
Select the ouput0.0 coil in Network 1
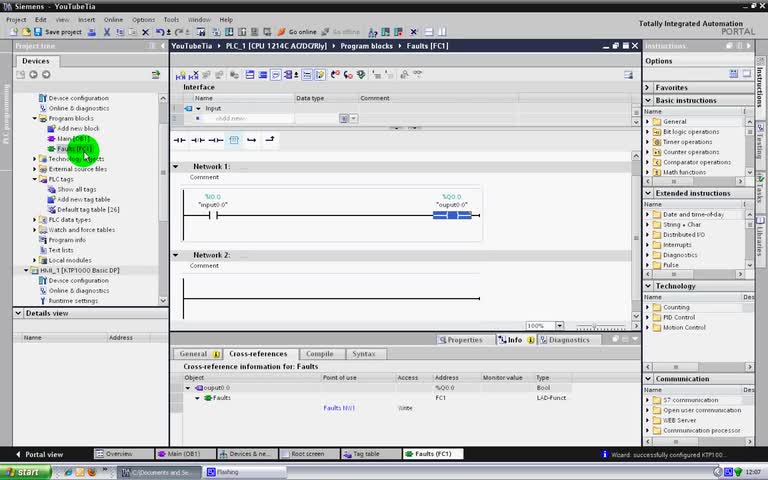452,215
